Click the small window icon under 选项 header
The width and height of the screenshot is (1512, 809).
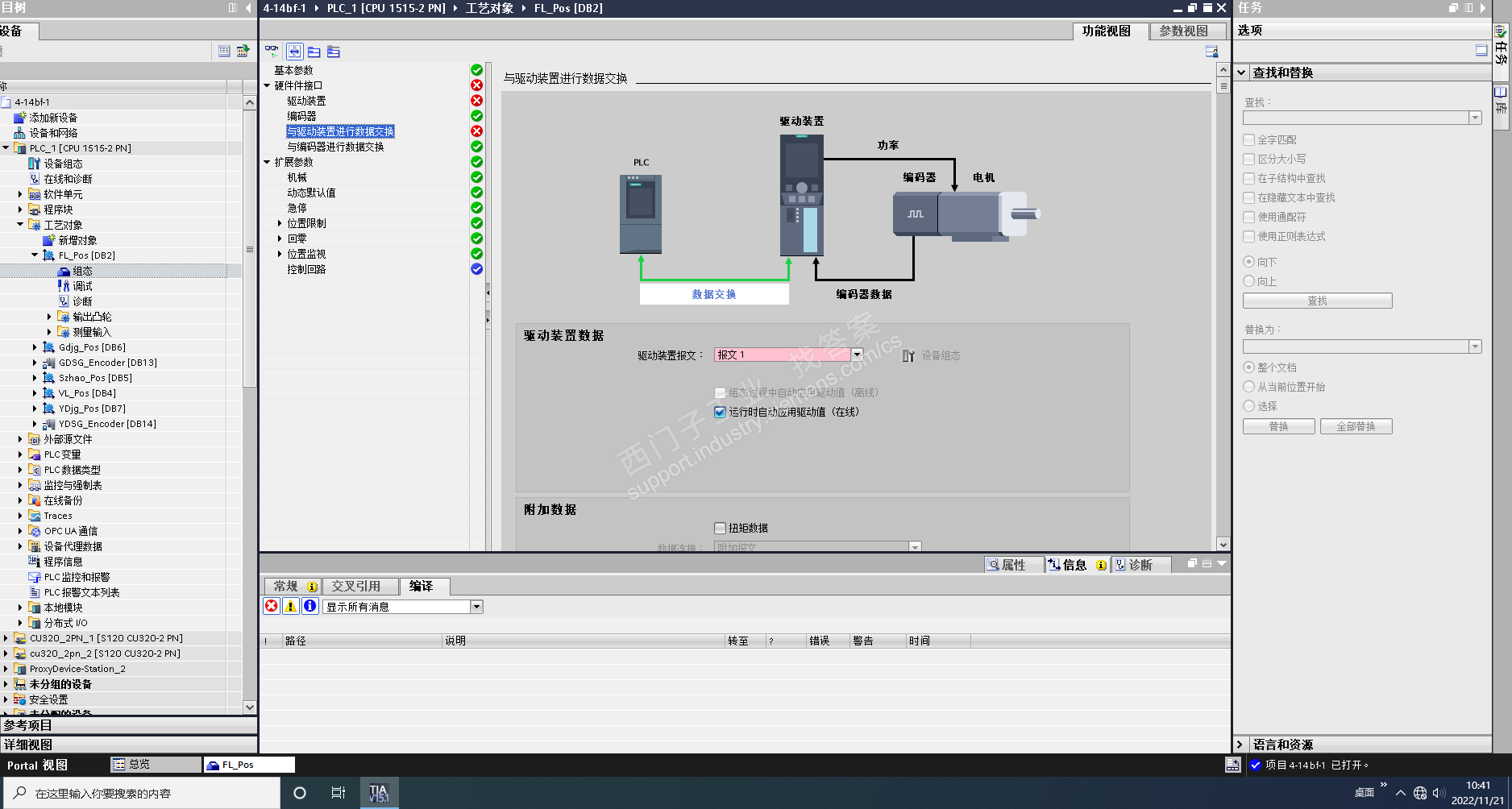point(1481,51)
